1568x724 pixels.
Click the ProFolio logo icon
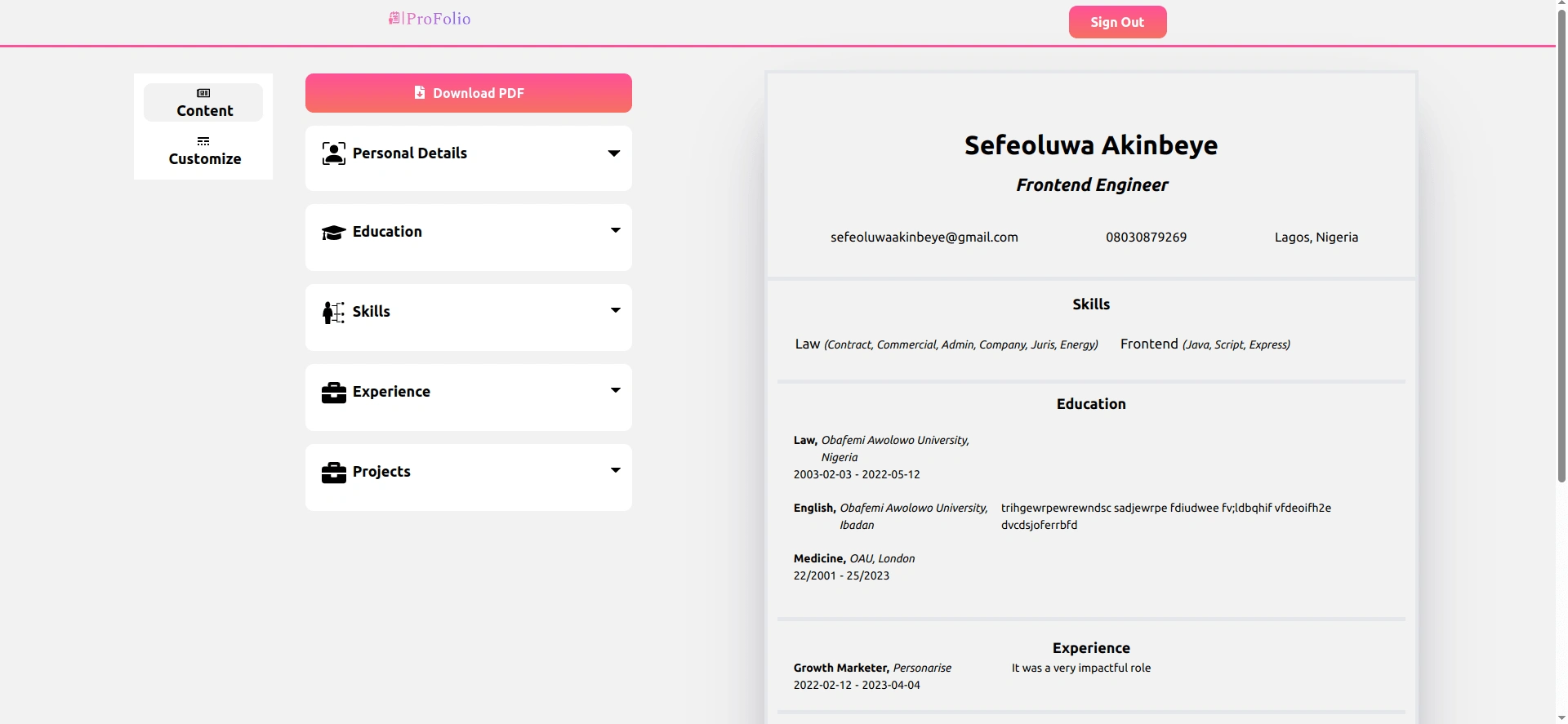tap(394, 18)
